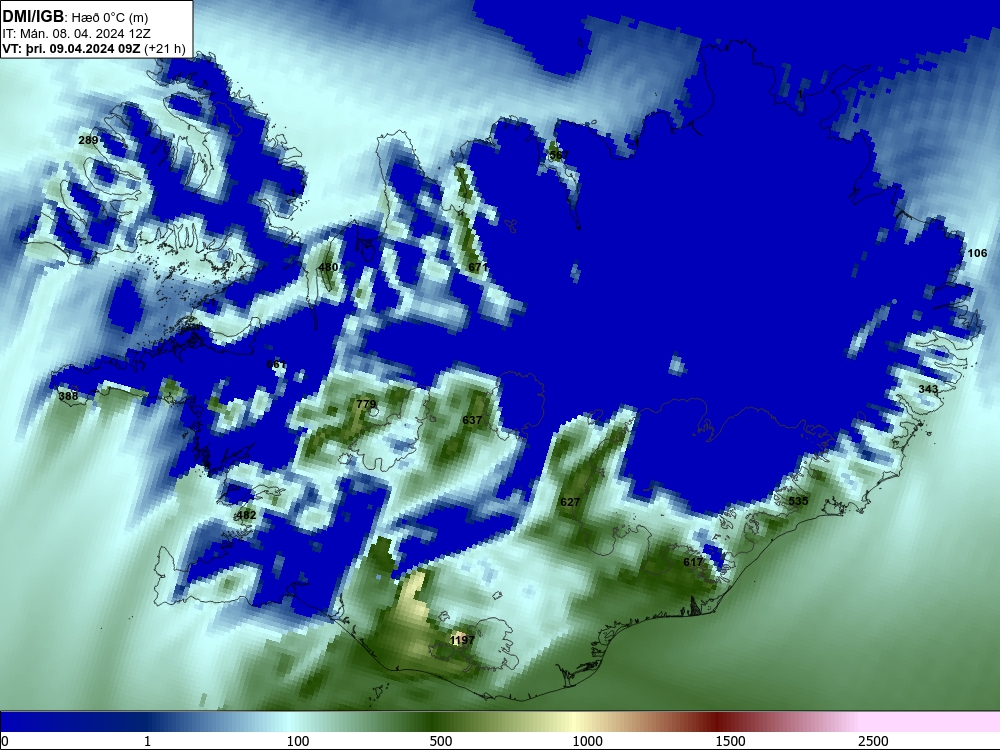Screen dimensions: 1000x750
Task: Click the 661 value on the map
Action: [276, 365]
